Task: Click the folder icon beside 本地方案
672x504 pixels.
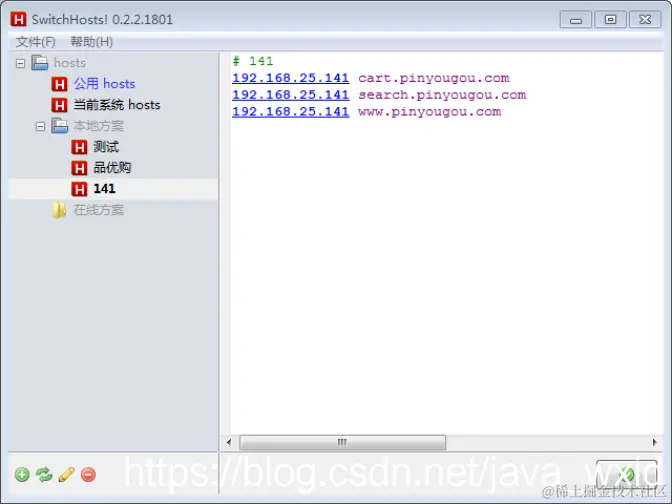Action: [60, 126]
